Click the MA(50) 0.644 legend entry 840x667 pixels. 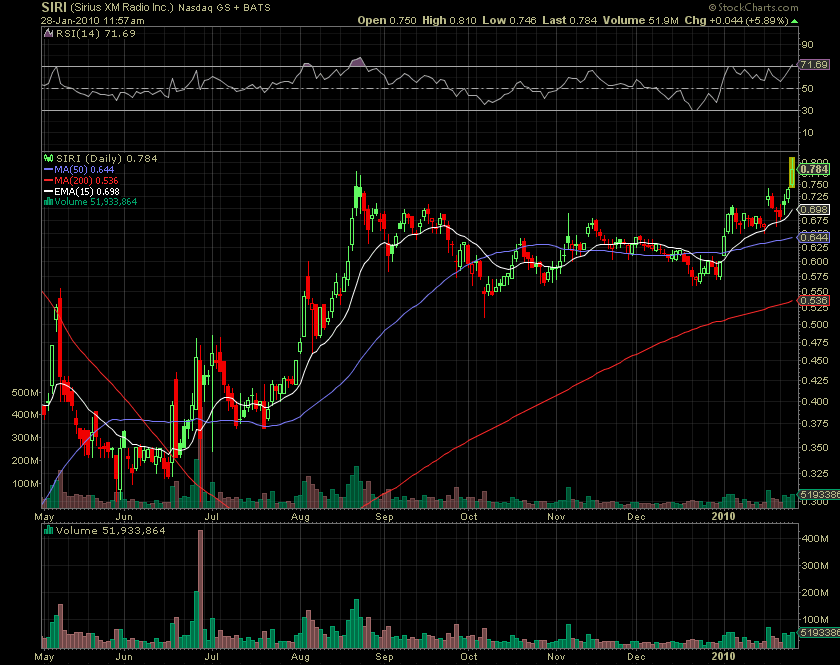point(84,170)
